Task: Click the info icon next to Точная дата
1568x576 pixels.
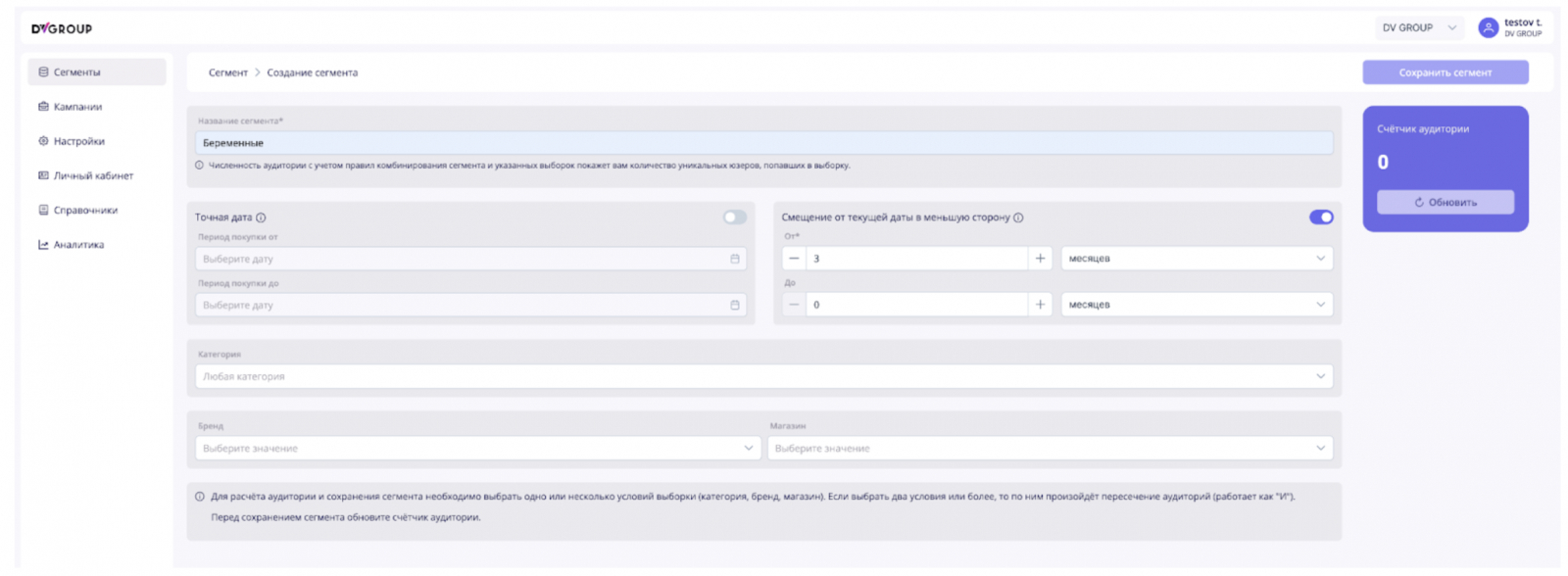Action: [261, 217]
